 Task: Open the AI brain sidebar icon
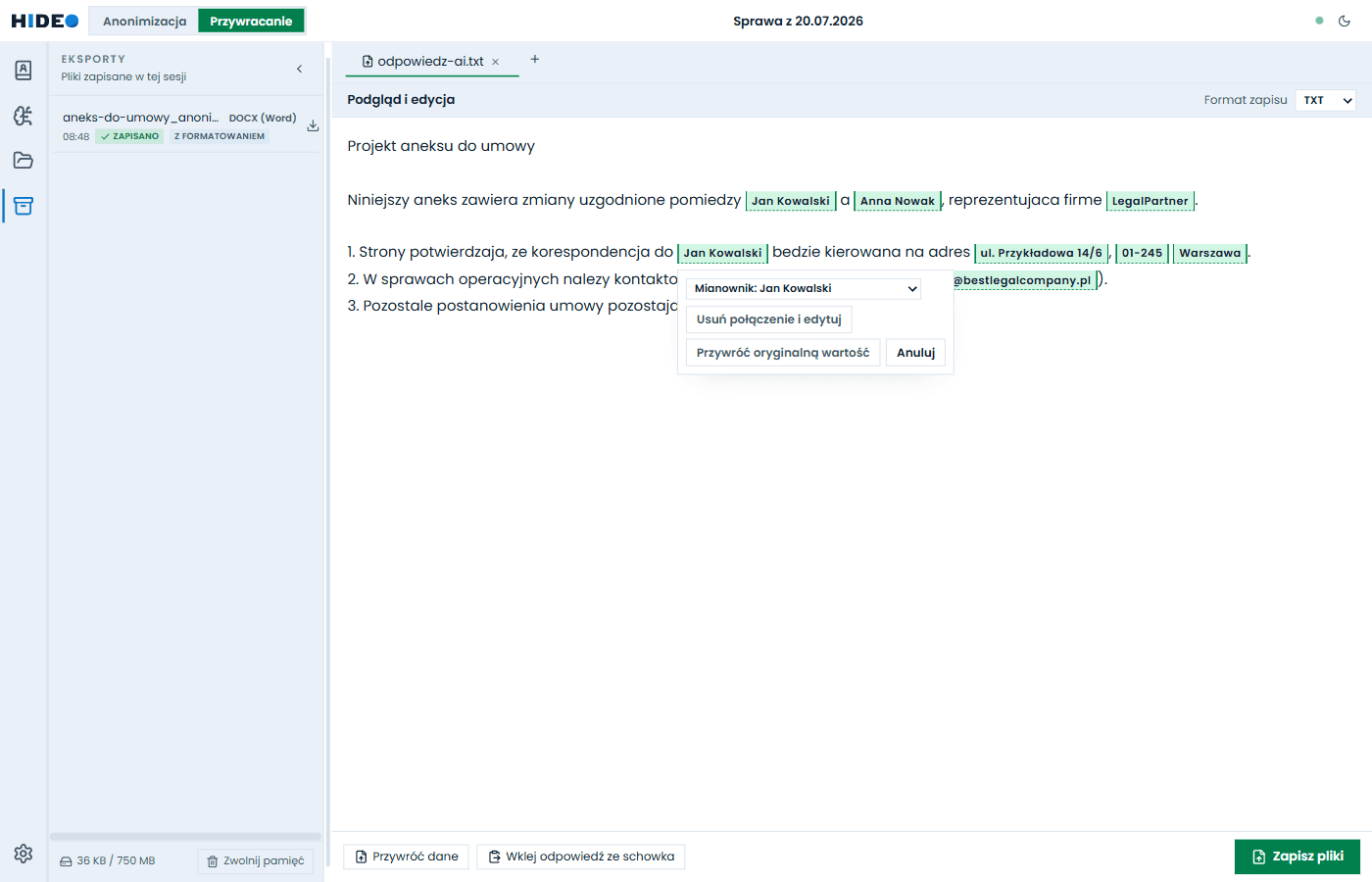click(24, 116)
